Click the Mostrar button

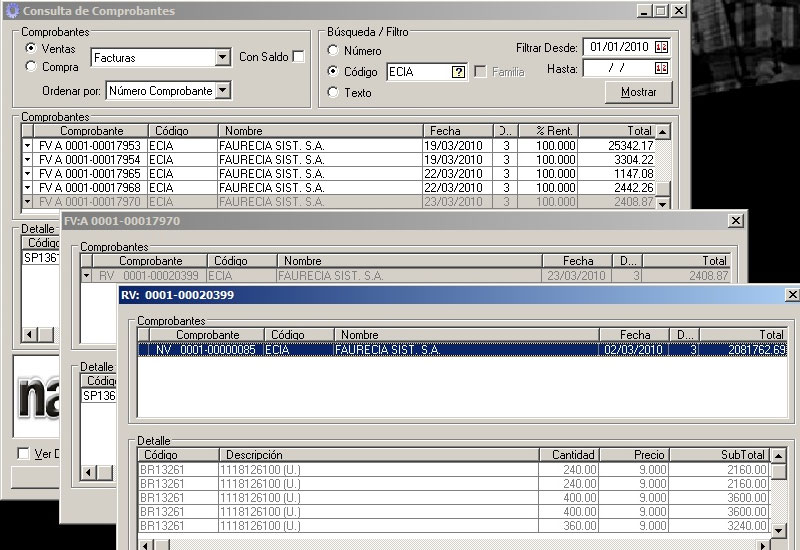[638, 92]
